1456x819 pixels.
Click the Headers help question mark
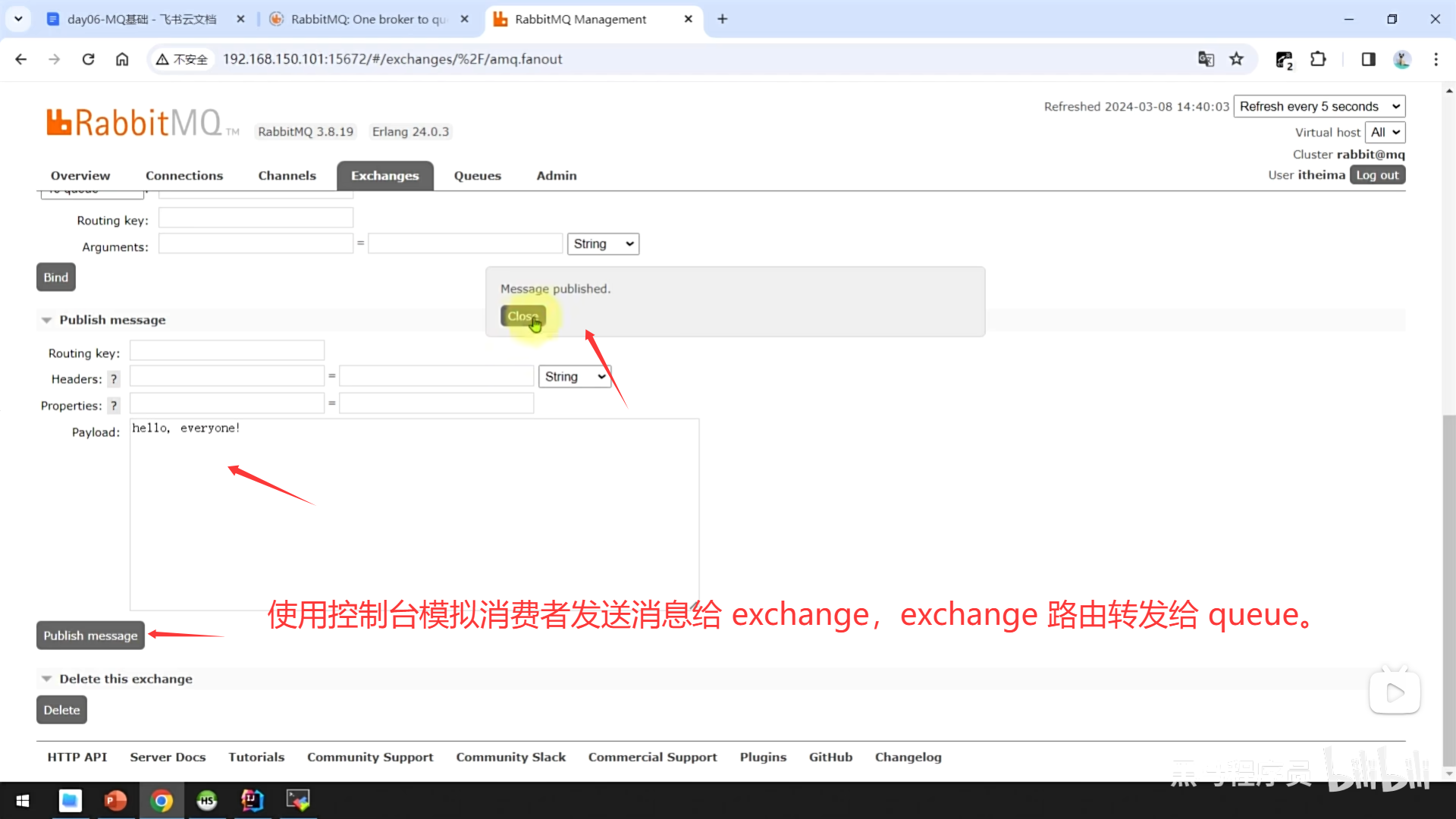tap(114, 379)
